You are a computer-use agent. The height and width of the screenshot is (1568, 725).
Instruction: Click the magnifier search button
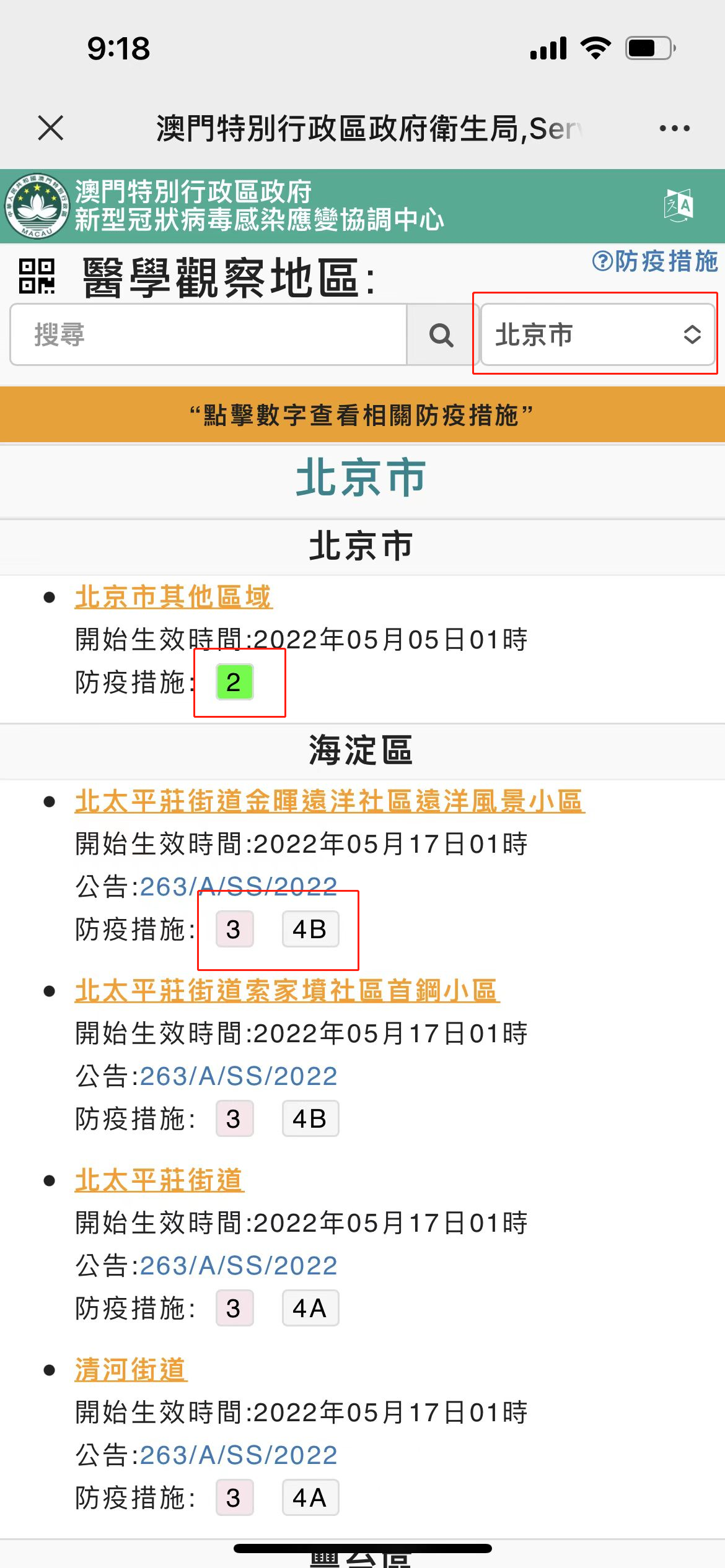pos(441,335)
